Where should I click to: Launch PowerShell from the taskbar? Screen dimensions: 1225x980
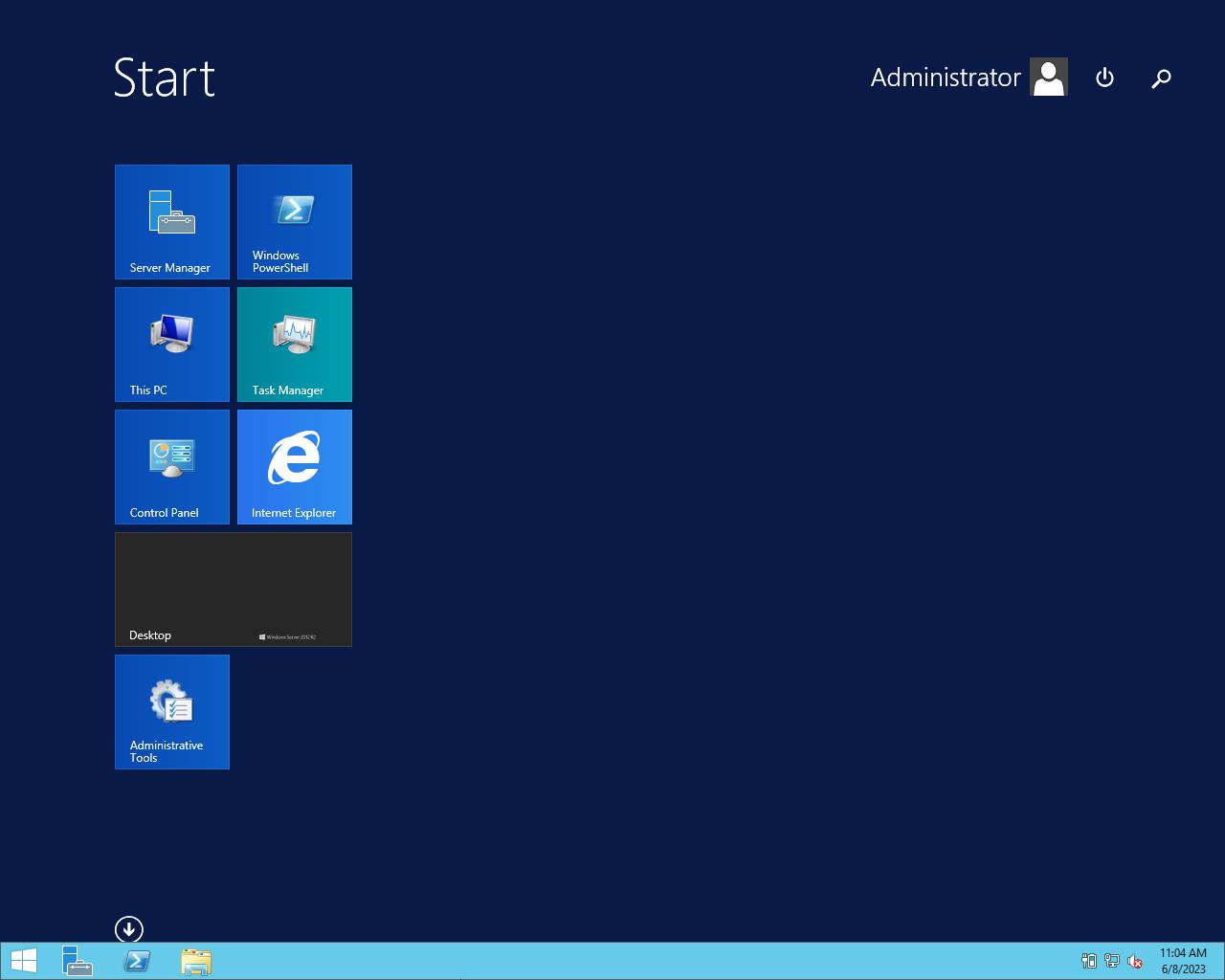tap(137, 961)
